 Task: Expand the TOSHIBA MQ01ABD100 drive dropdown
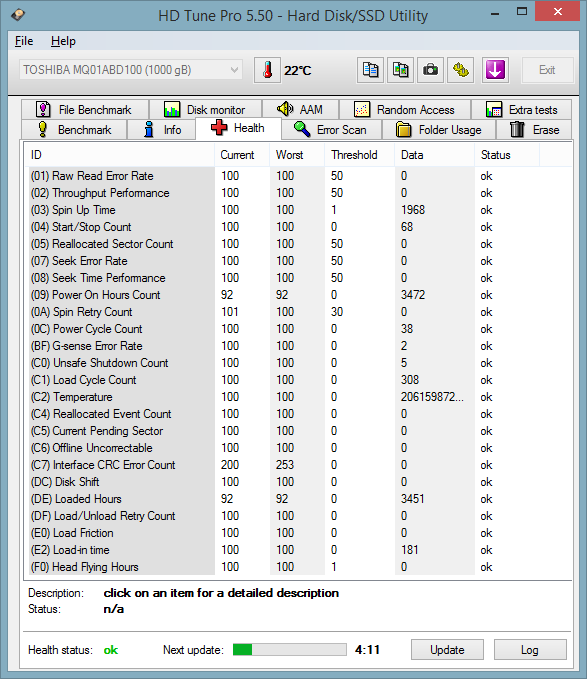coord(131,70)
